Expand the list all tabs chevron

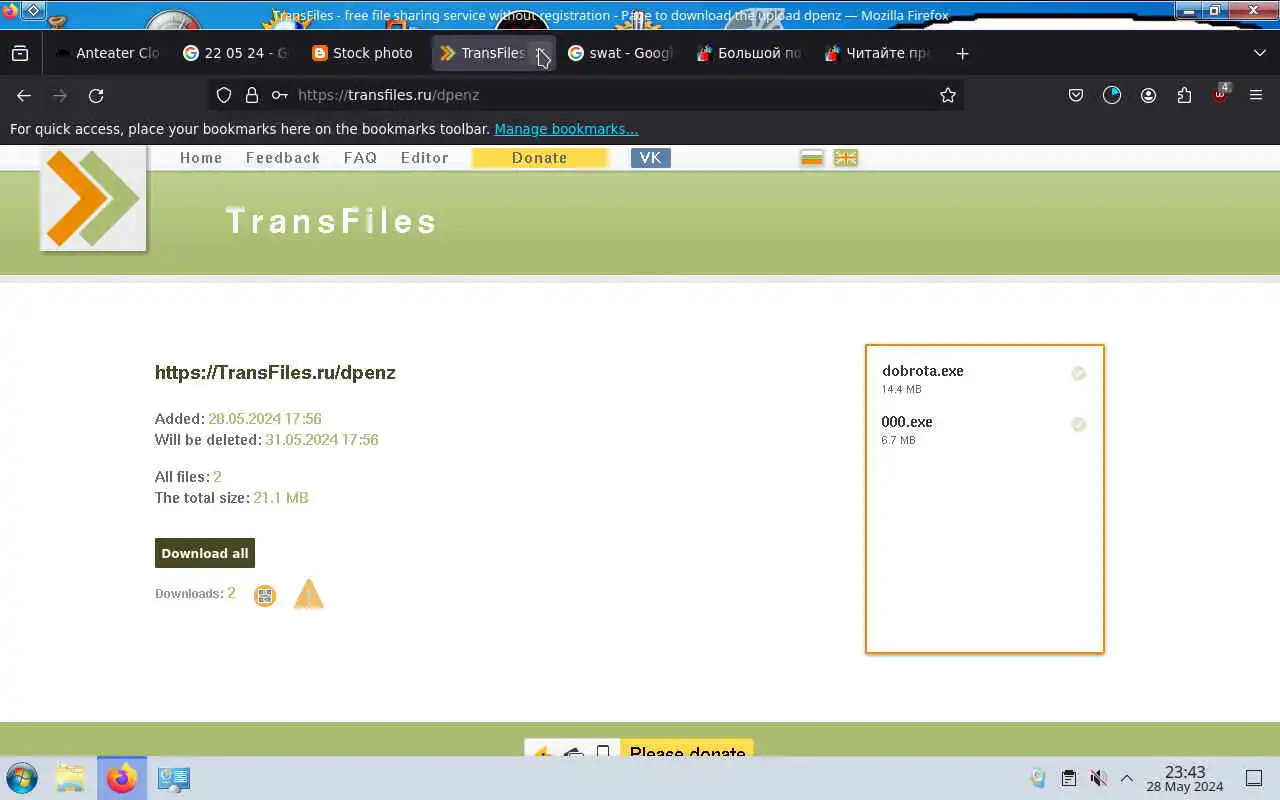pyautogui.click(x=1259, y=53)
